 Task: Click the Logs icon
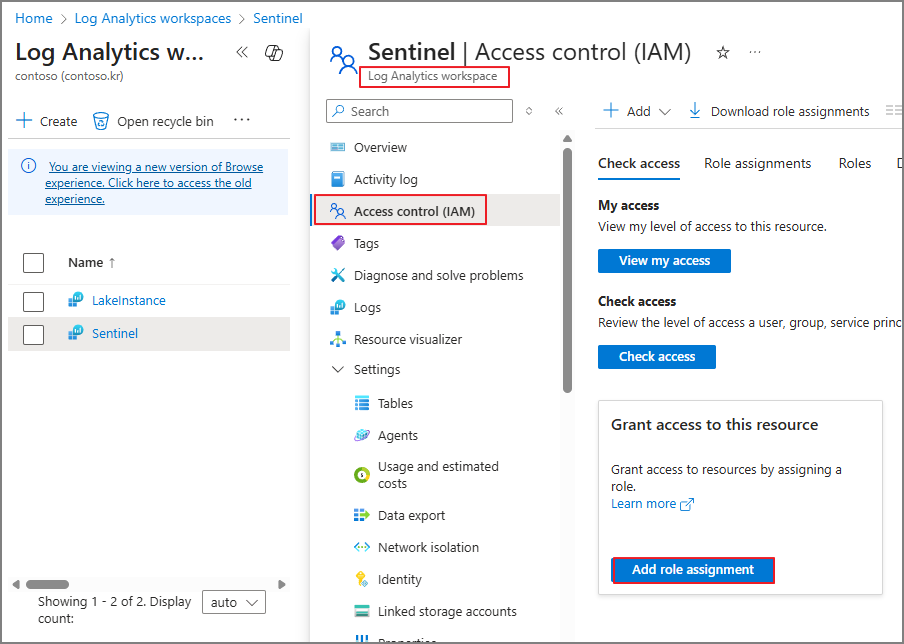338,307
